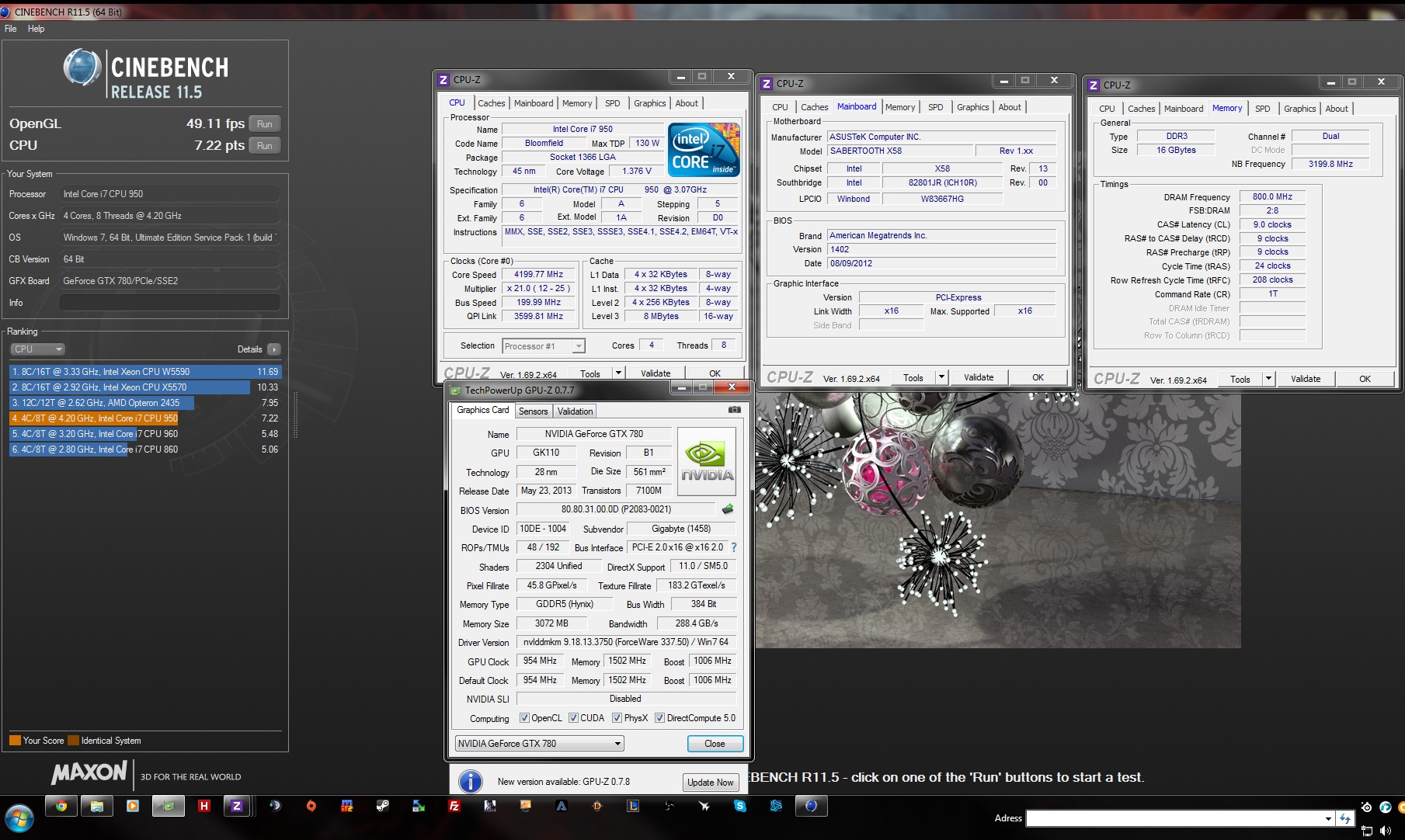Launch Skype from the taskbar
The width and height of the screenshot is (1405, 840).
point(740,807)
